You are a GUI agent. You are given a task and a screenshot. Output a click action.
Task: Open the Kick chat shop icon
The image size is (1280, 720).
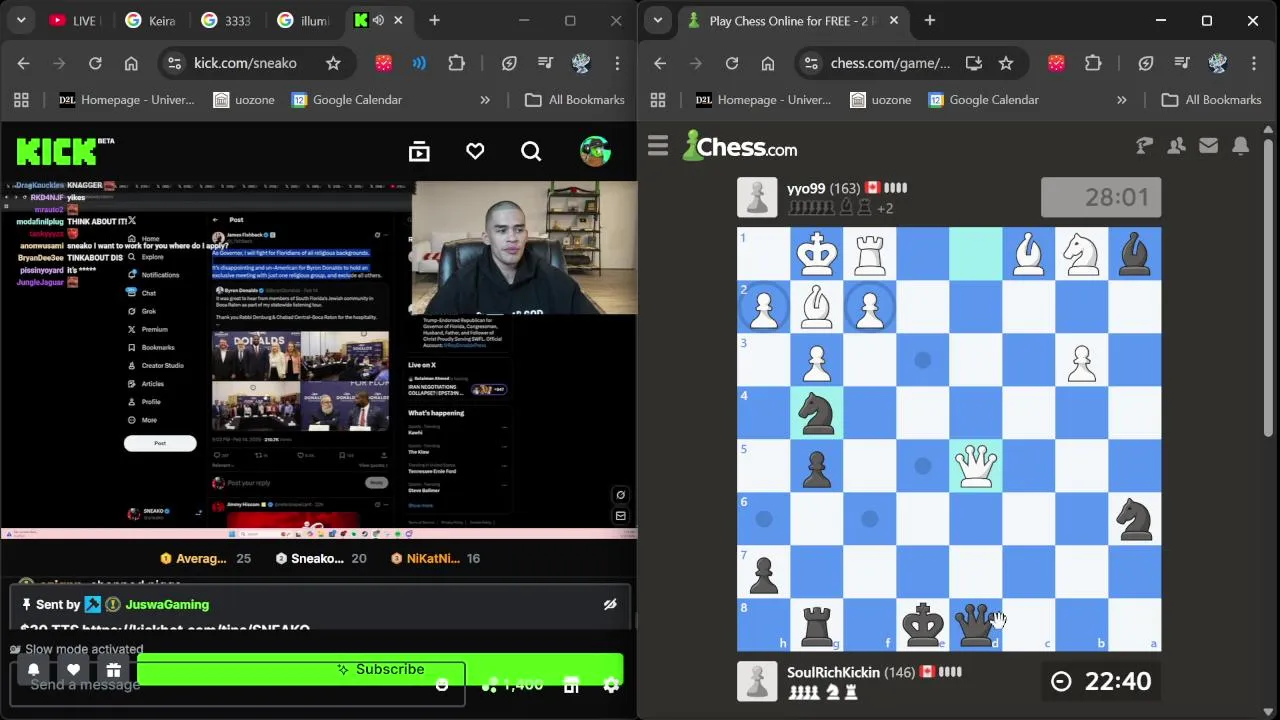point(571,685)
